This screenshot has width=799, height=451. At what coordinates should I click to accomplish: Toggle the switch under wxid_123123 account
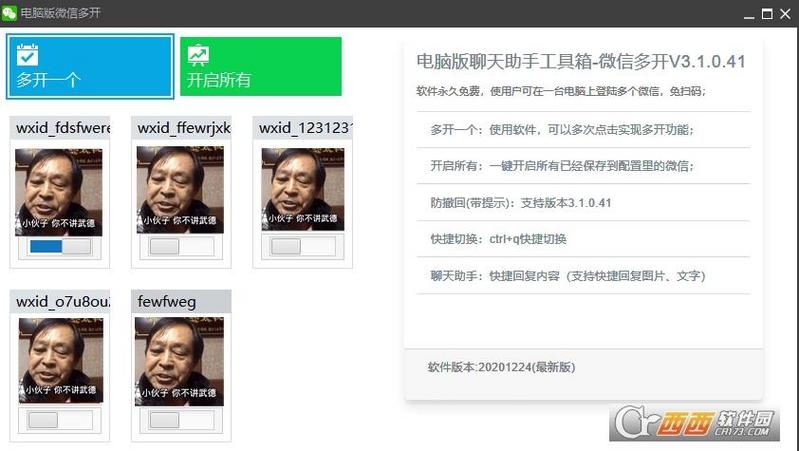(303, 247)
